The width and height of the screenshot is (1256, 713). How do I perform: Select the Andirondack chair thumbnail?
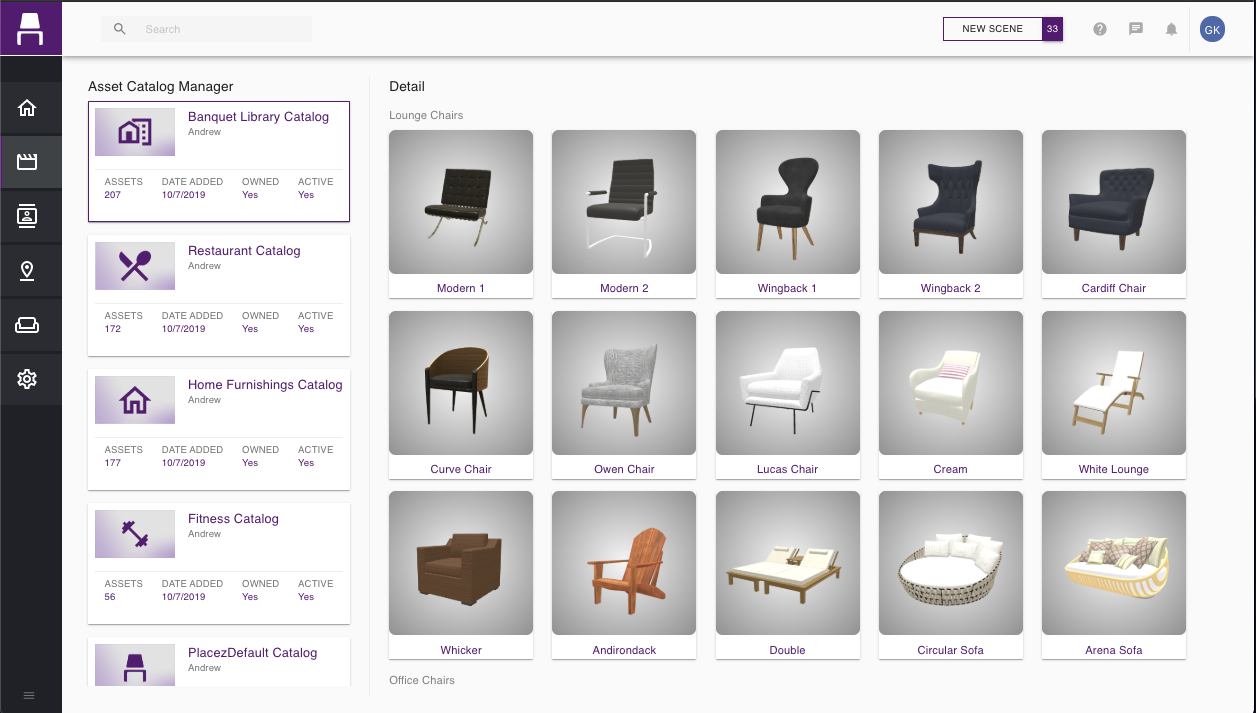tap(624, 564)
